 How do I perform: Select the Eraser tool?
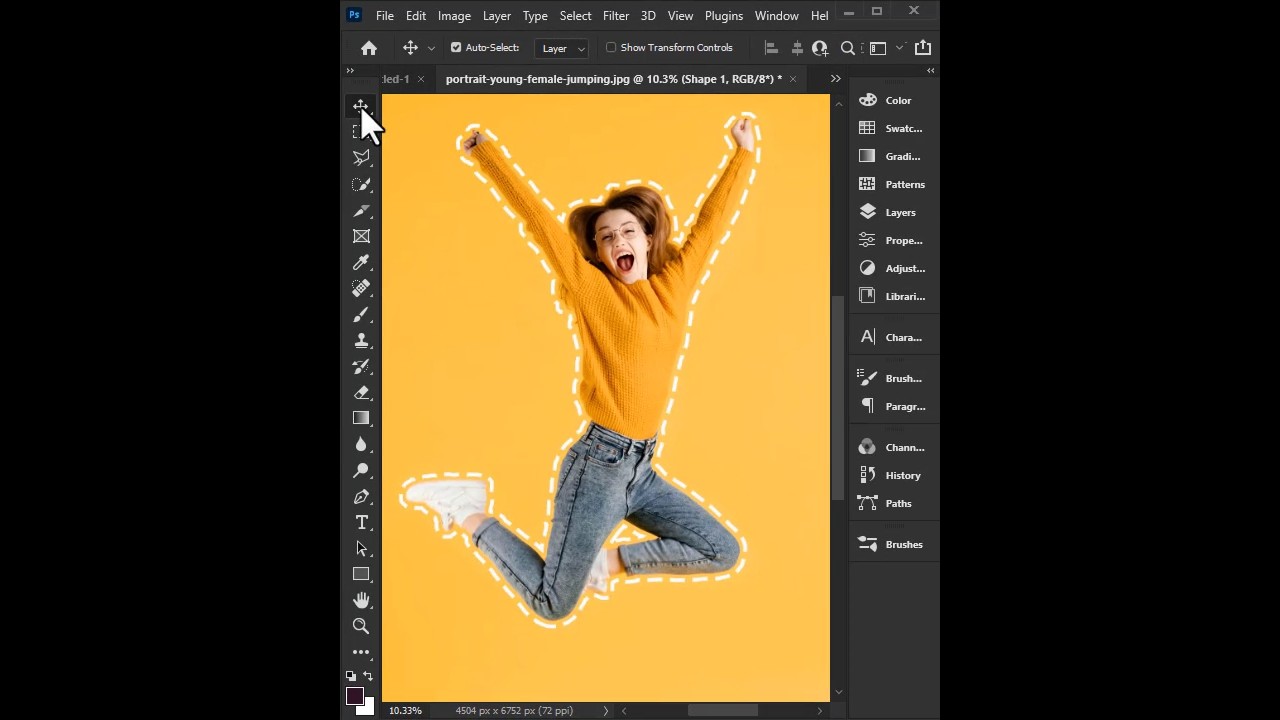361,392
